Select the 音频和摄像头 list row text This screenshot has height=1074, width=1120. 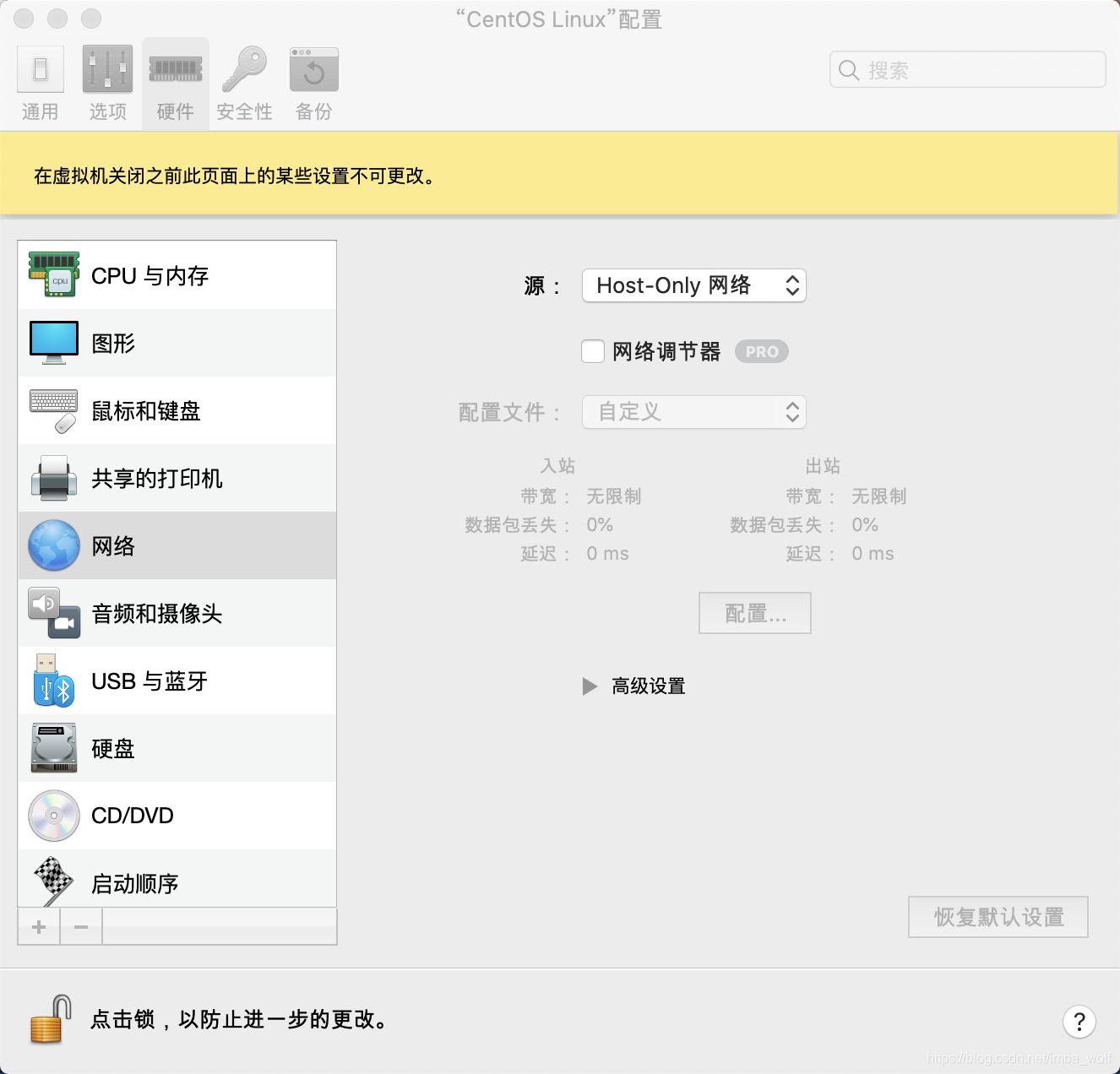point(157,614)
